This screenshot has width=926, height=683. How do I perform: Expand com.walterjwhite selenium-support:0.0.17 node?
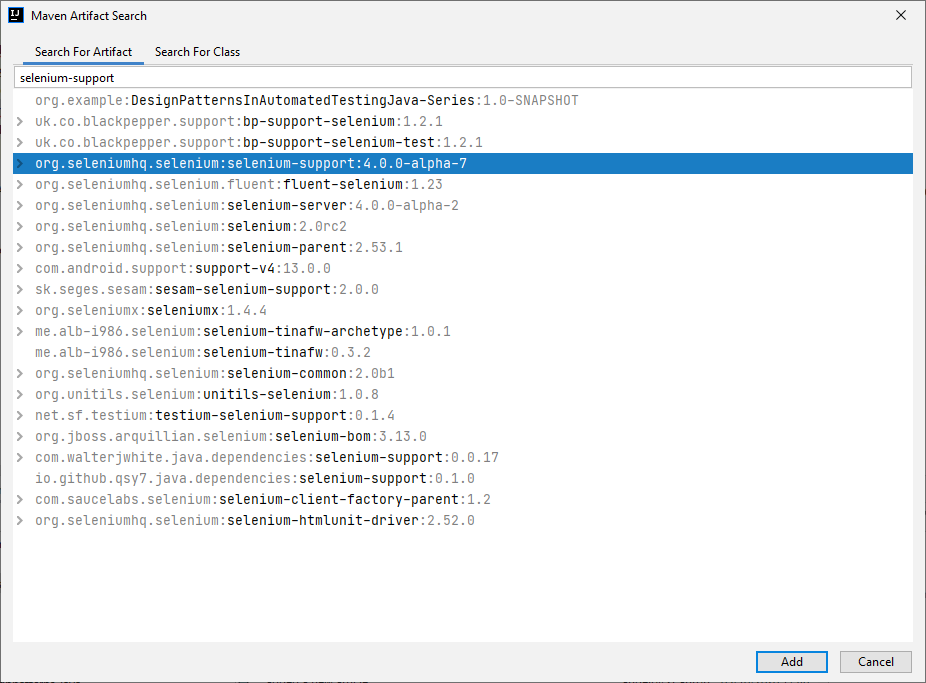(x=20, y=457)
